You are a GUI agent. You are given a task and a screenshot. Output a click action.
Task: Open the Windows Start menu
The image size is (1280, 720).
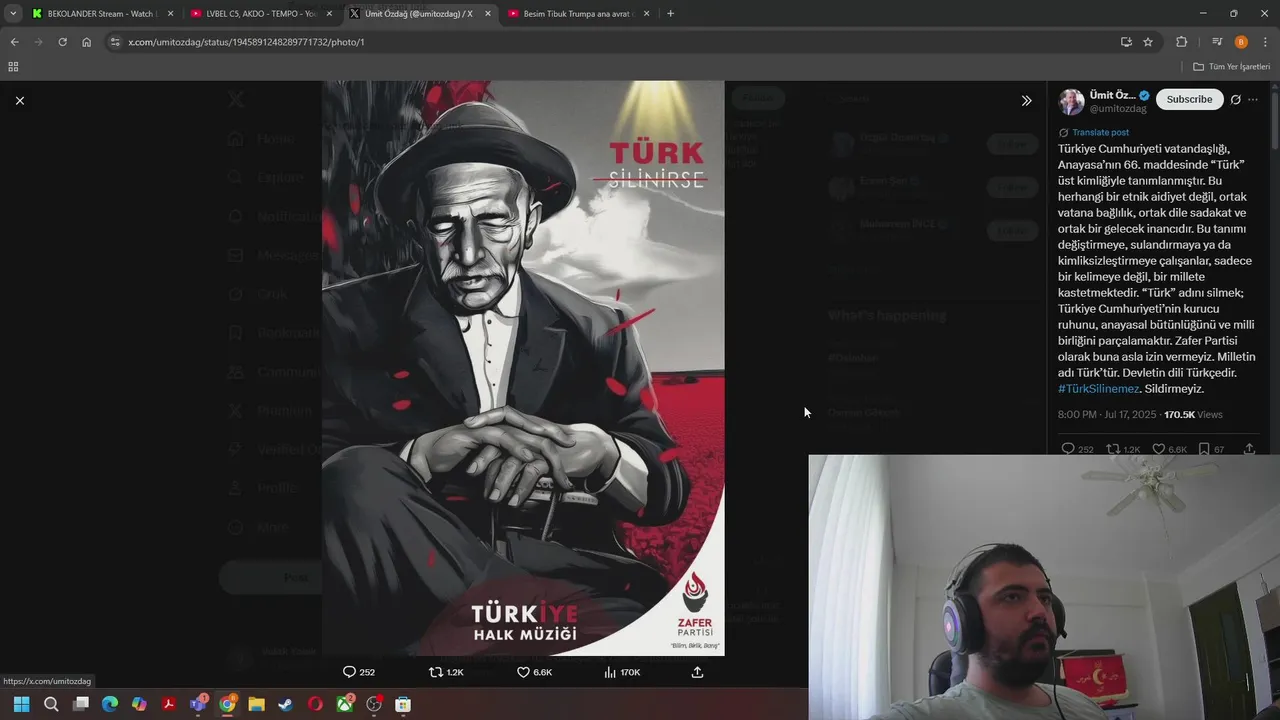coord(21,704)
